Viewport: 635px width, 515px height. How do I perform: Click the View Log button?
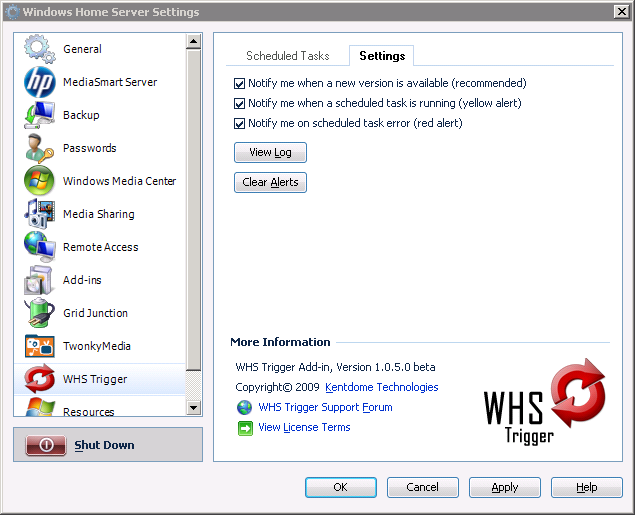[x=270, y=153]
